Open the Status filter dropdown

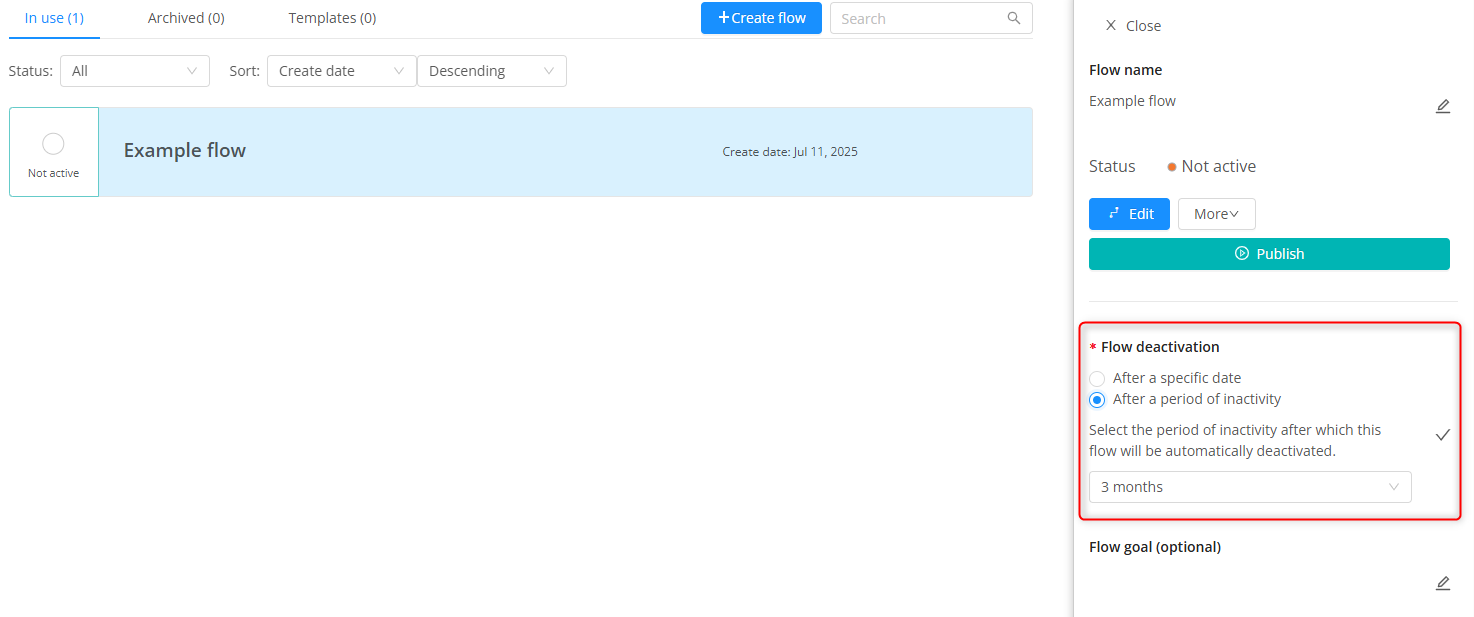pyautogui.click(x=135, y=71)
